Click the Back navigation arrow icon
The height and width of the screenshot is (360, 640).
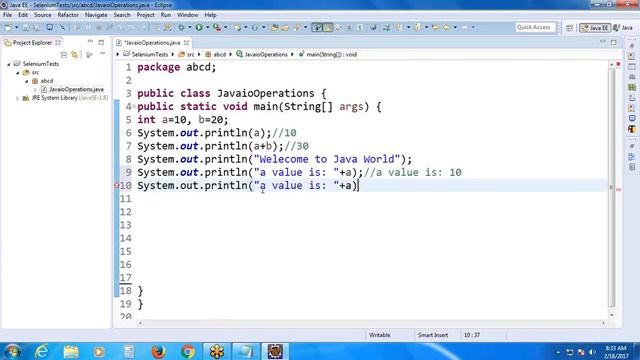click(447, 27)
